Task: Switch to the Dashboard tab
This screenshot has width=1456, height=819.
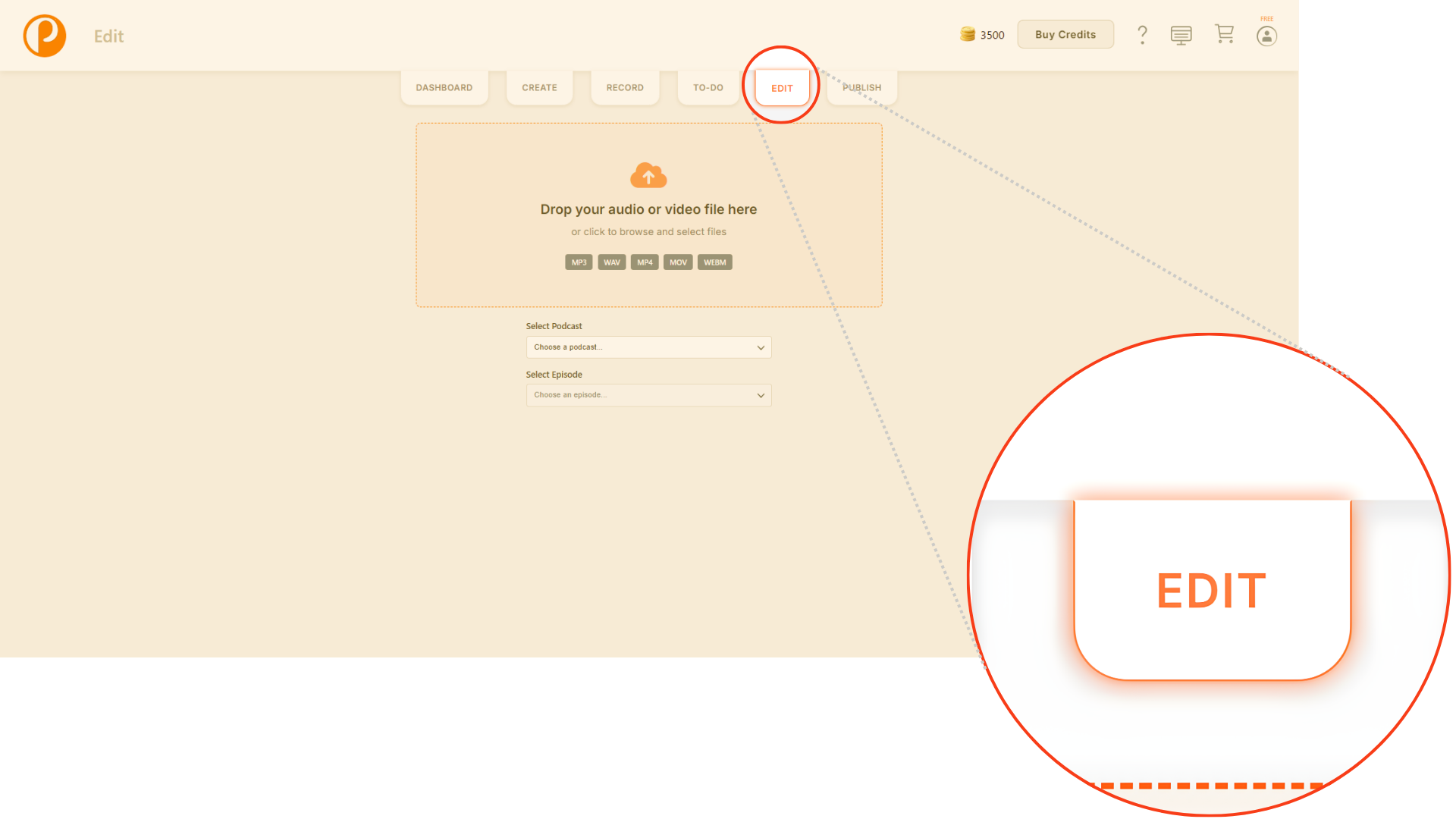Action: pyautogui.click(x=444, y=88)
